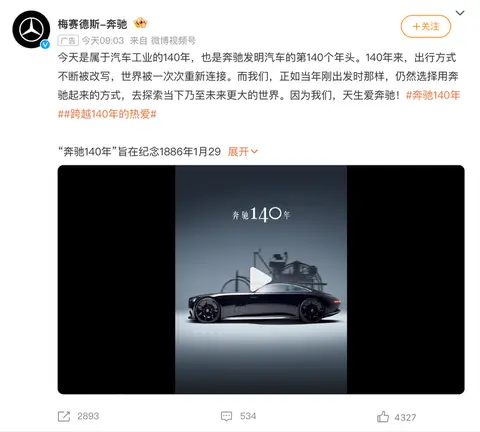Click the blue verified badge on avatar
The width and height of the screenshot is (480, 432).
45,44
